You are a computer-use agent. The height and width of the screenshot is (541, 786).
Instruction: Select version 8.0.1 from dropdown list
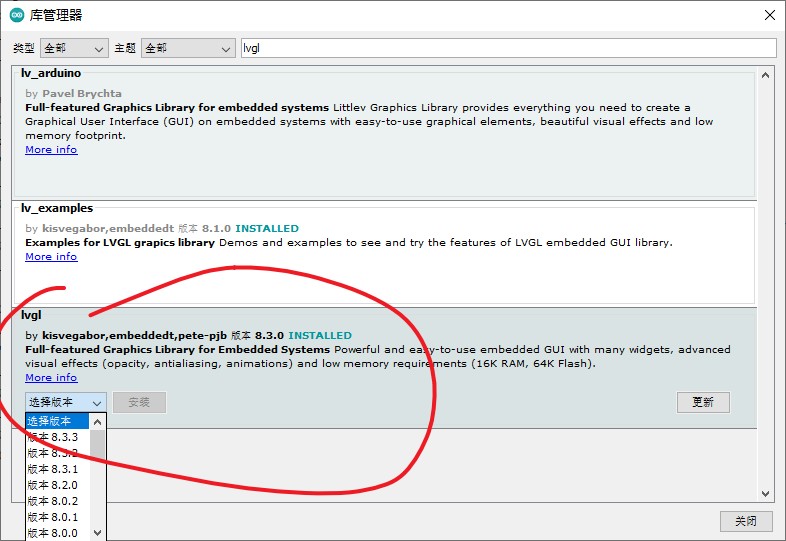point(57,517)
